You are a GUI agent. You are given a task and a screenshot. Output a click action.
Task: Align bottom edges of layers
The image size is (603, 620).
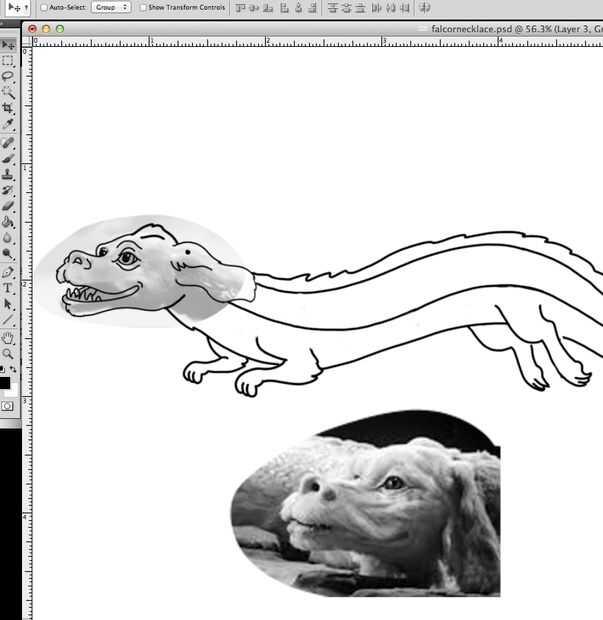268,8
